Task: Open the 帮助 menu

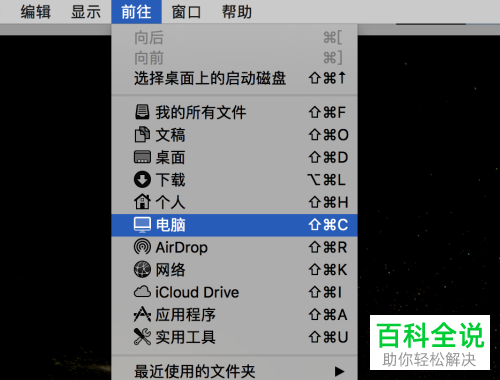Action: pos(237,12)
